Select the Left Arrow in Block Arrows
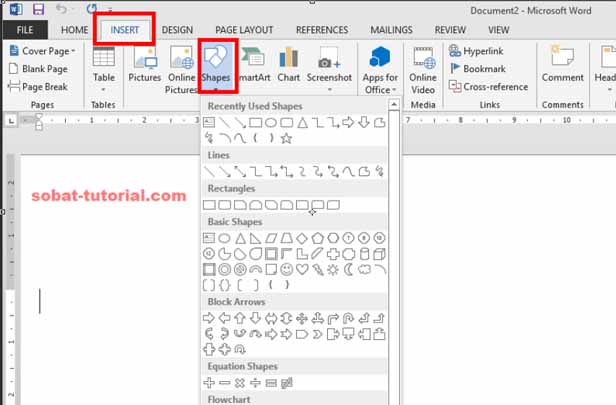 [x=224, y=318]
